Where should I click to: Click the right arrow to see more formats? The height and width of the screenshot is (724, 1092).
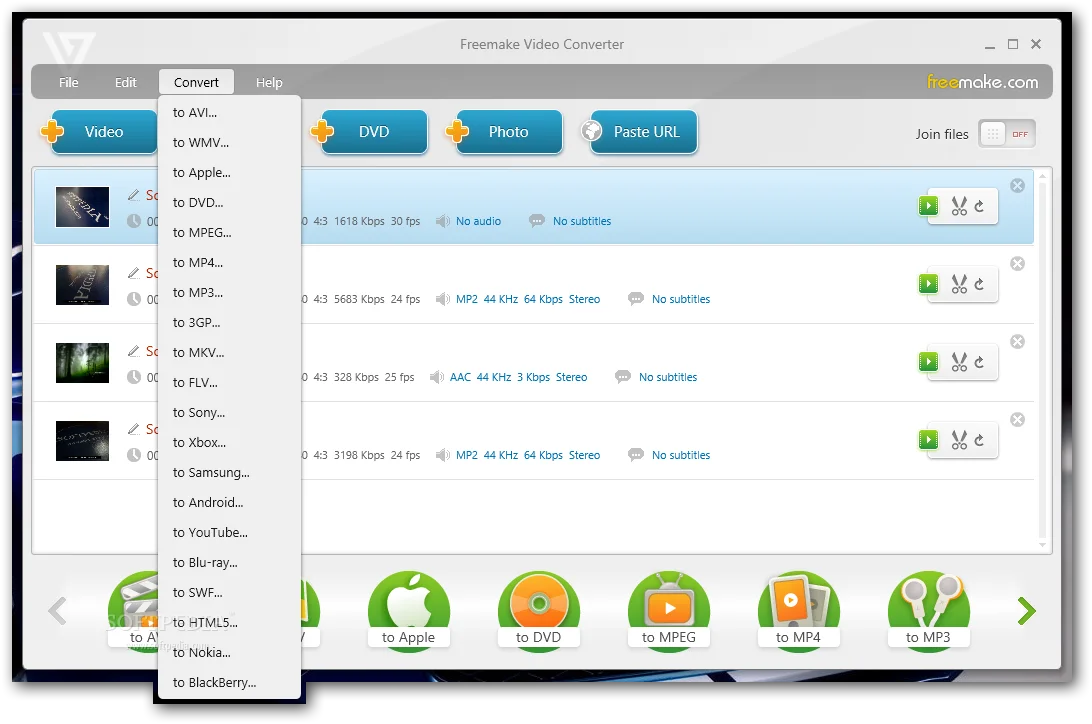tap(1026, 611)
